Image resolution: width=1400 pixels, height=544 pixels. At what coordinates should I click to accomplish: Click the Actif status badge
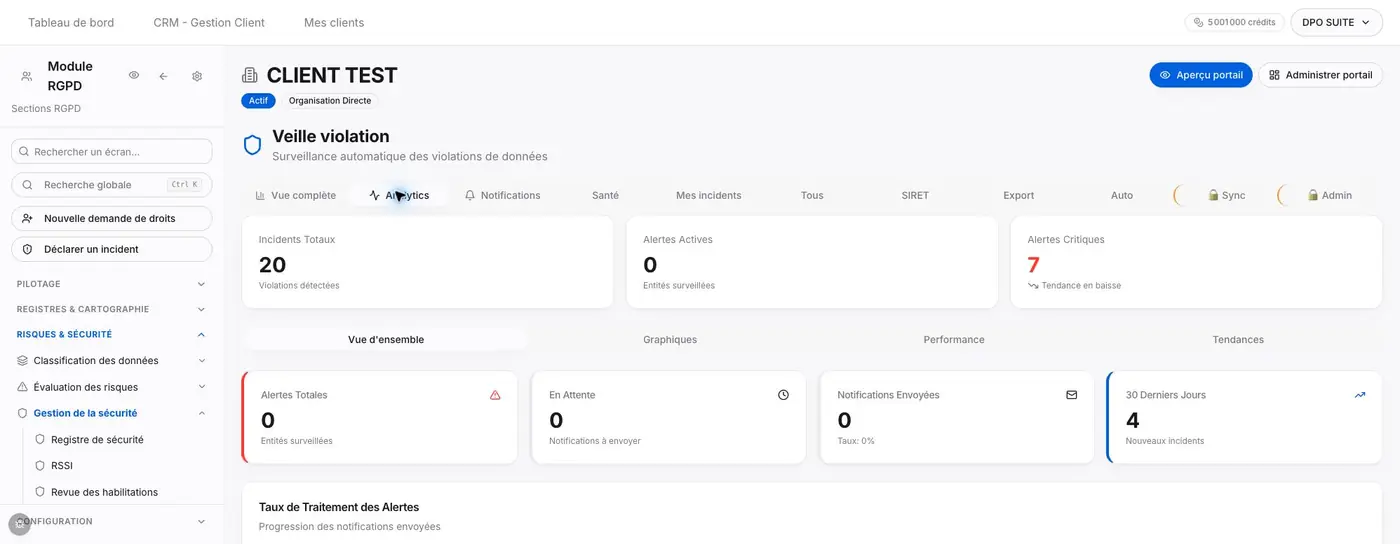tap(258, 101)
